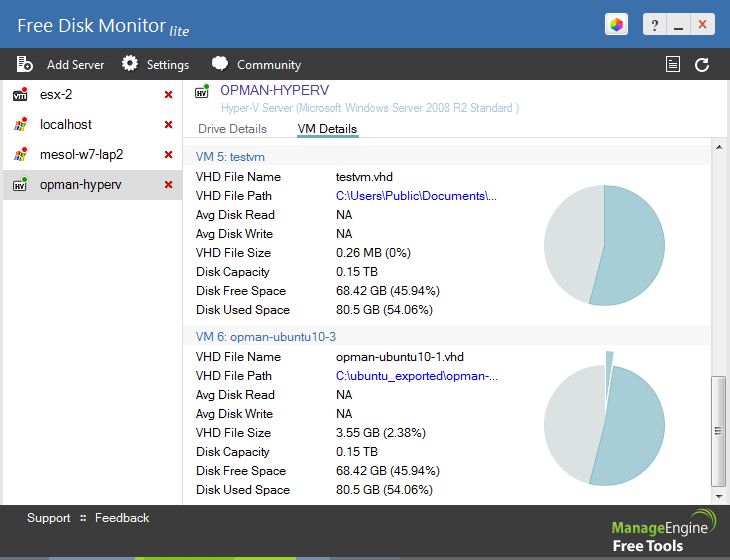Click the OPMAN-HYPERV server title
Image resolution: width=730 pixels, height=560 pixels.
pos(275,90)
